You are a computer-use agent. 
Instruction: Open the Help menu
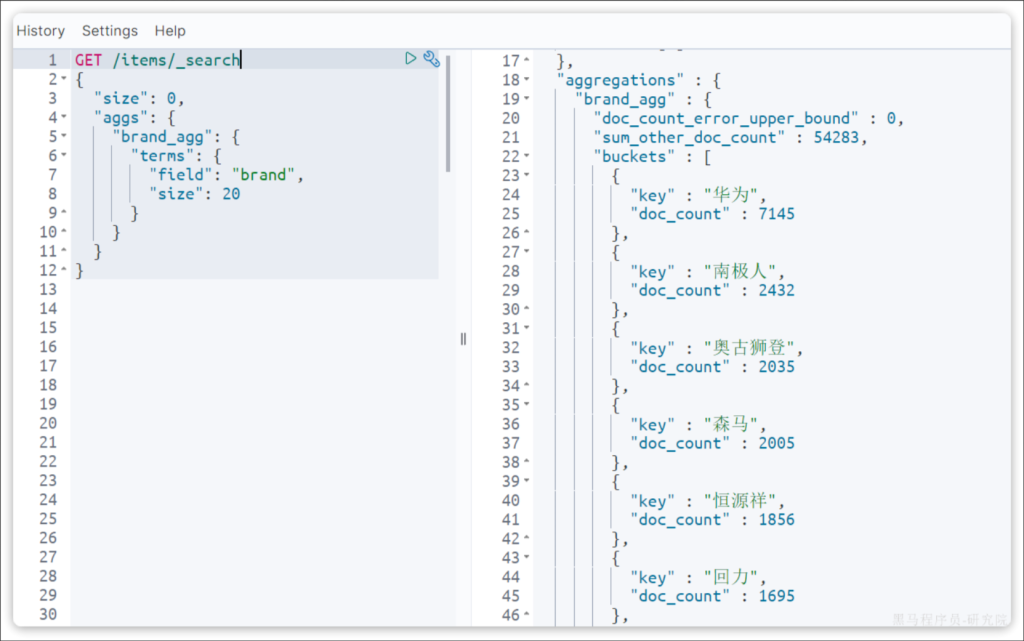point(170,31)
